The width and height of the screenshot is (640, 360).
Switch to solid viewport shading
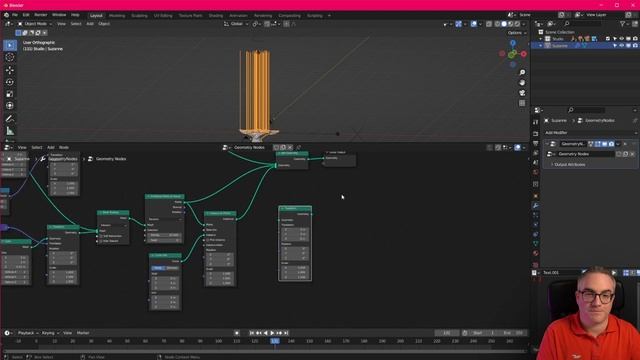point(504,24)
